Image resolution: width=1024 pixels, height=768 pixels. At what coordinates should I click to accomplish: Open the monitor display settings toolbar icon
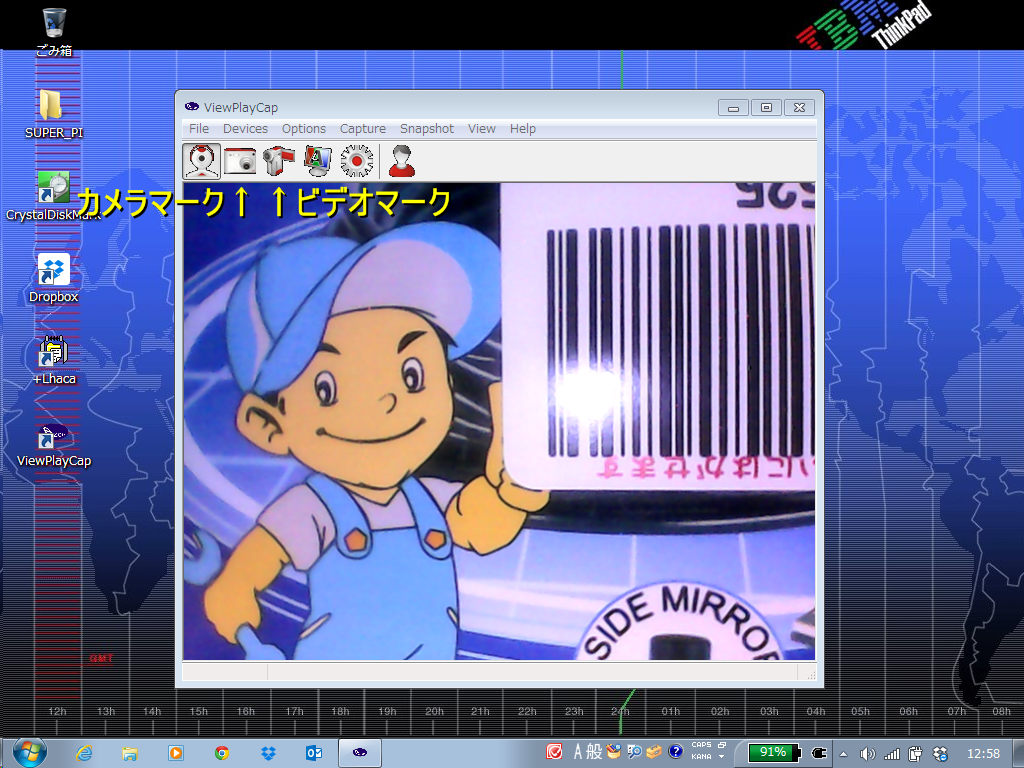pos(317,161)
